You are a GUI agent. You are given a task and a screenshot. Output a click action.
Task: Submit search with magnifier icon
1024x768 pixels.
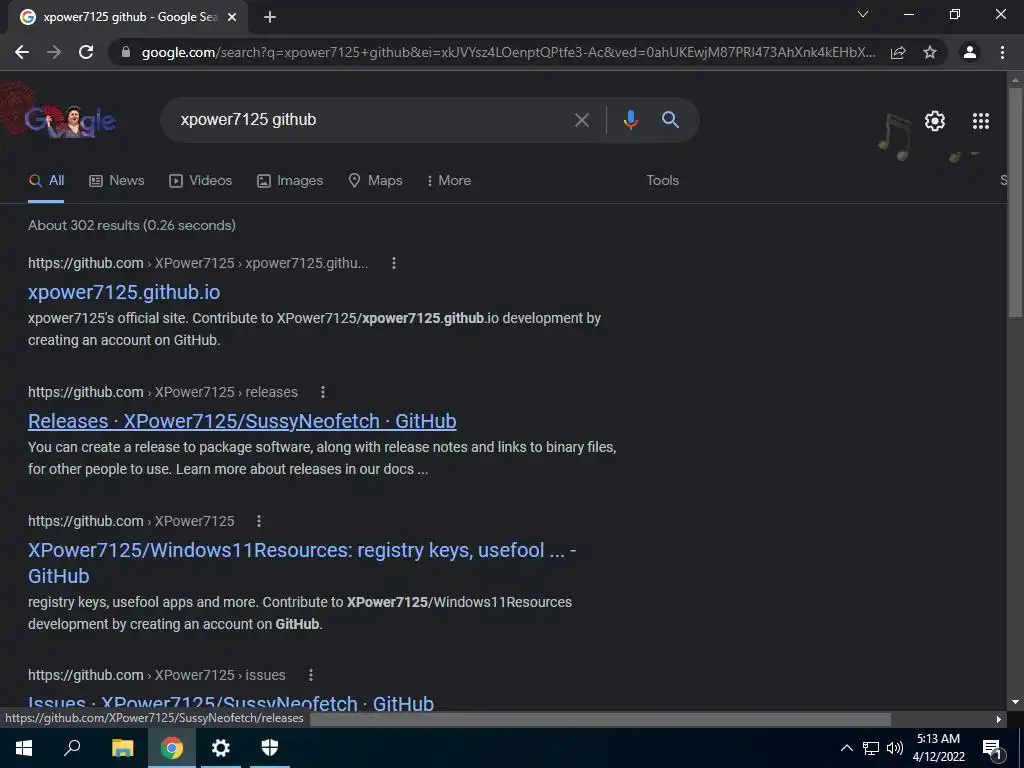[670, 120]
